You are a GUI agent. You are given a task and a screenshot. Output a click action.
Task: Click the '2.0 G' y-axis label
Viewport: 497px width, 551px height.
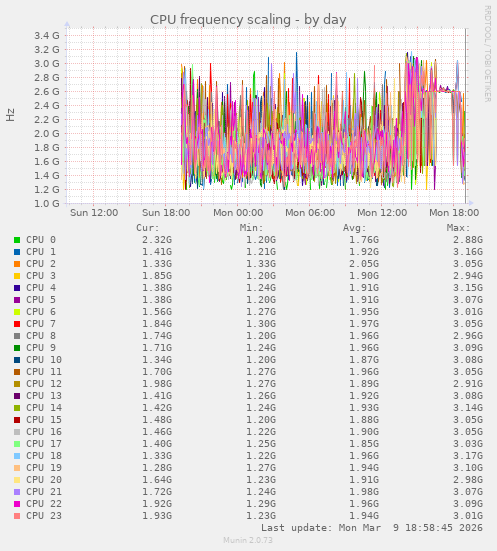[47, 134]
